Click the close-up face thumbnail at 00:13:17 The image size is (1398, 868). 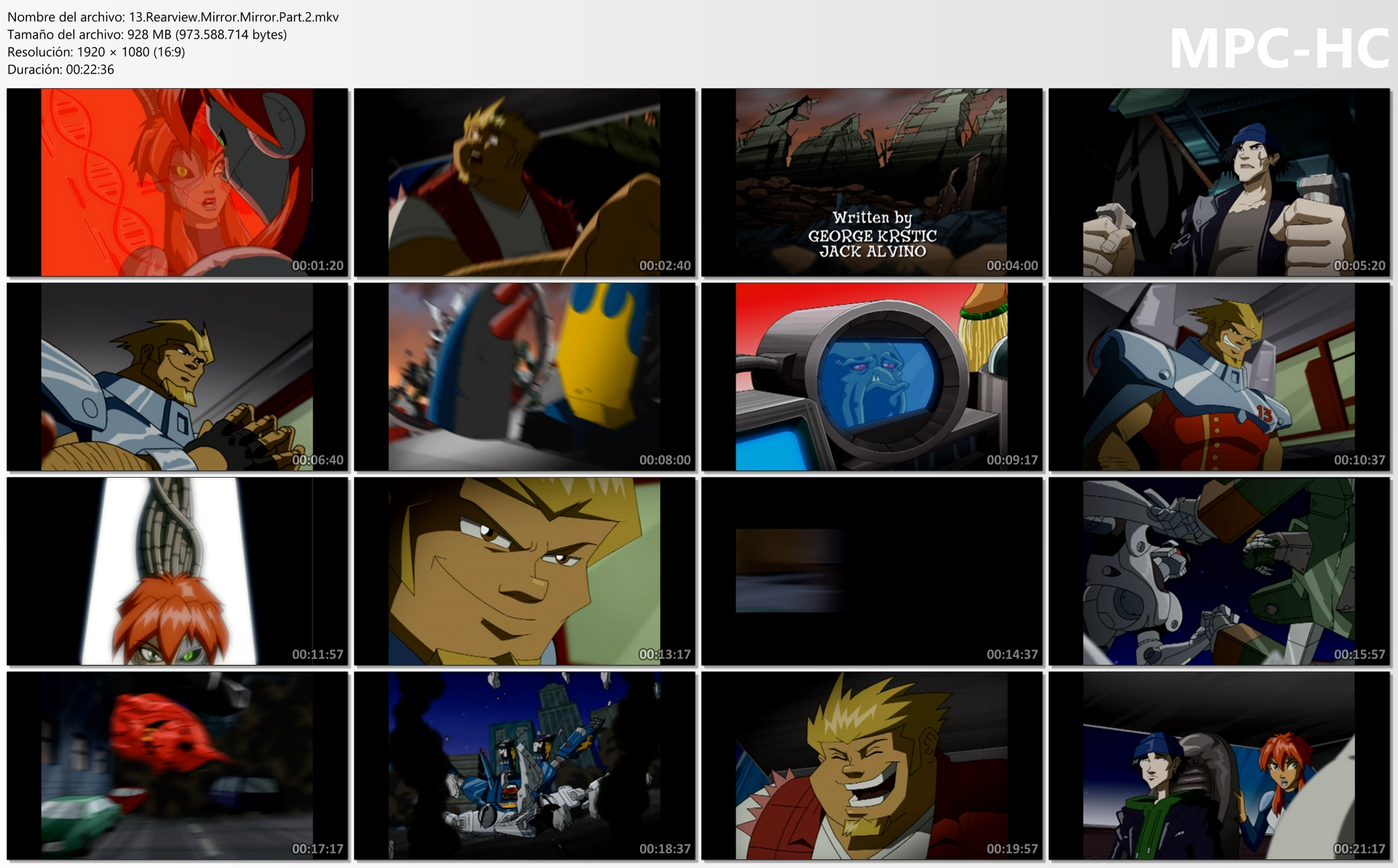(524, 571)
